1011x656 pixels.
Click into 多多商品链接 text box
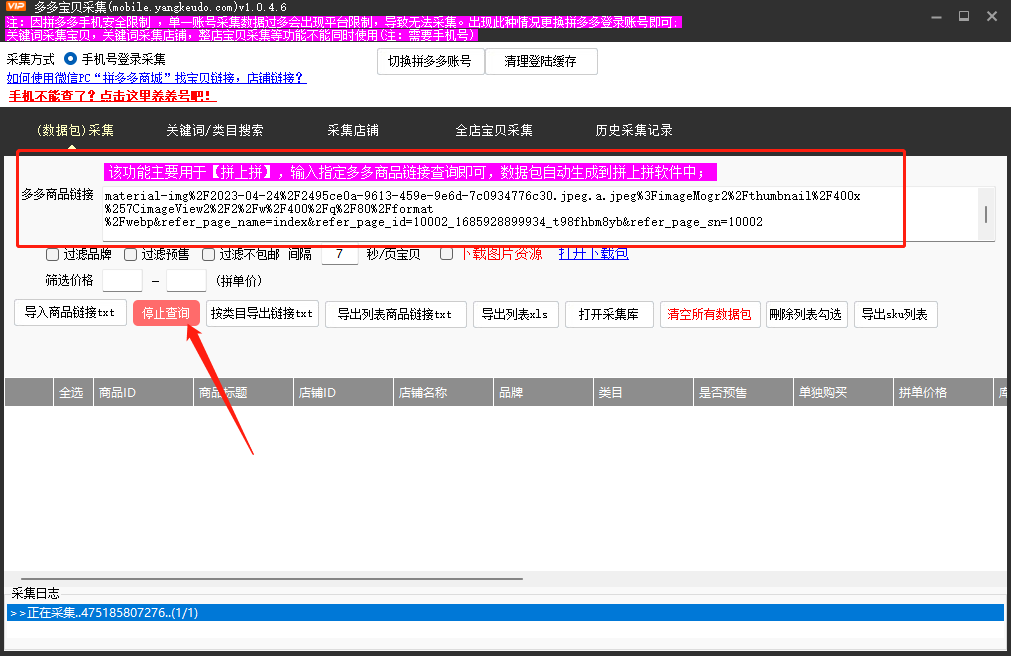[x=540, y=214]
